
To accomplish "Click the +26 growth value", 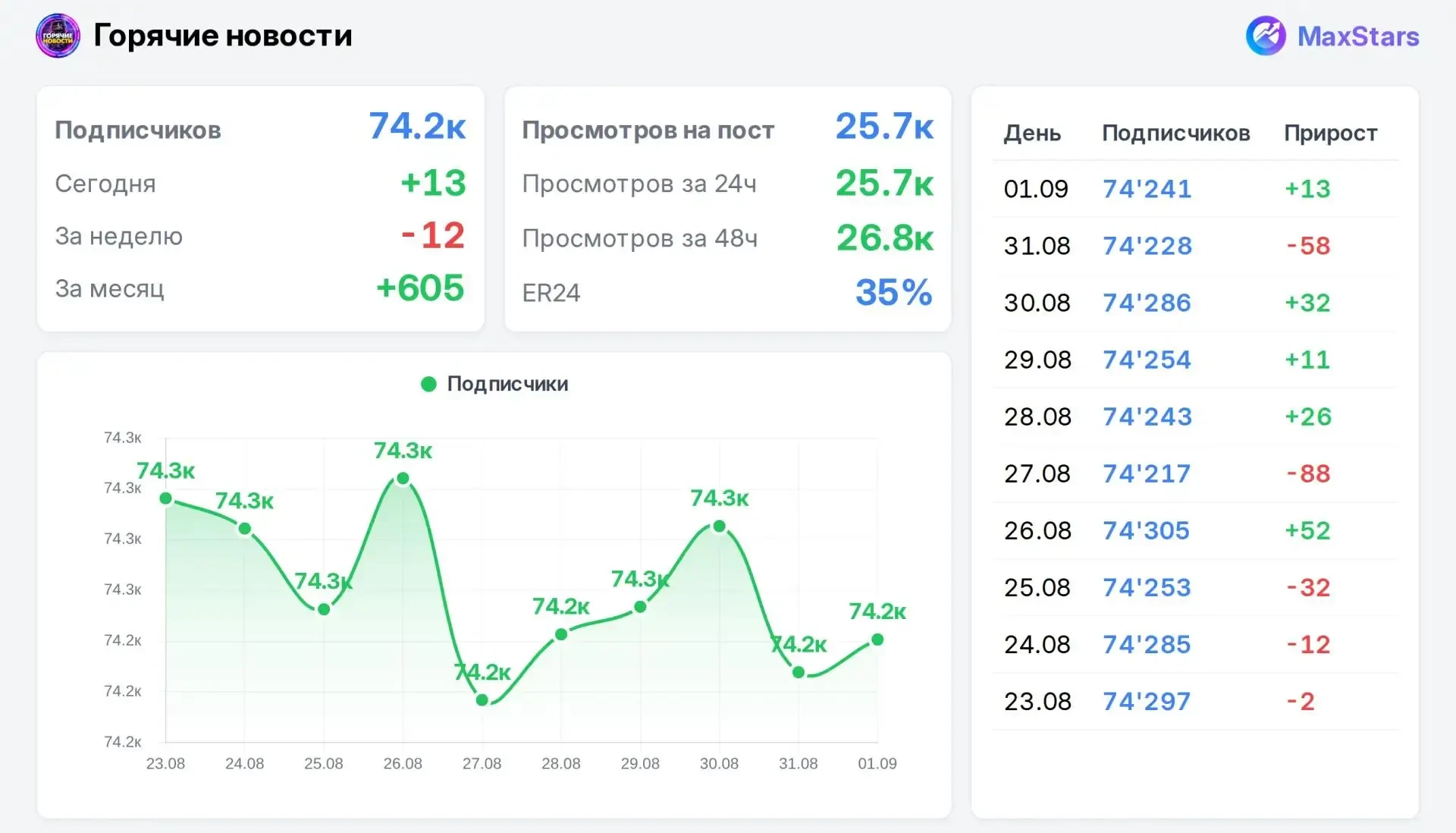I will click(x=1308, y=416).
